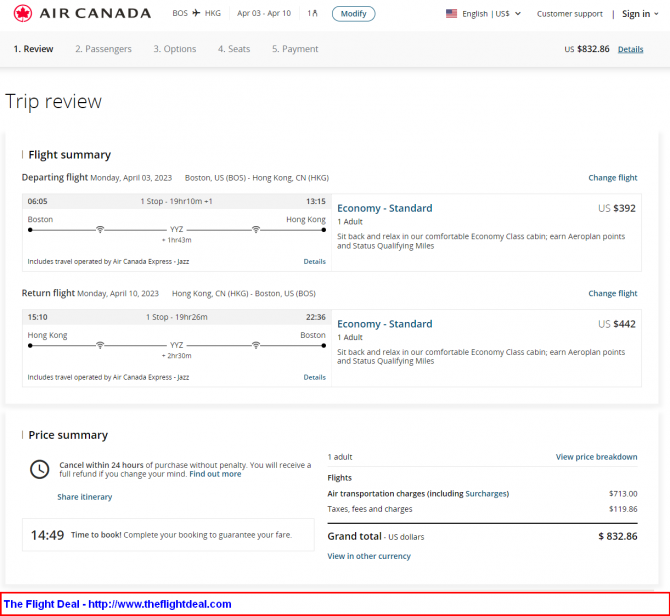Click the passenger count icon in header
This screenshot has height=616, width=670.
[x=315, y=13]
